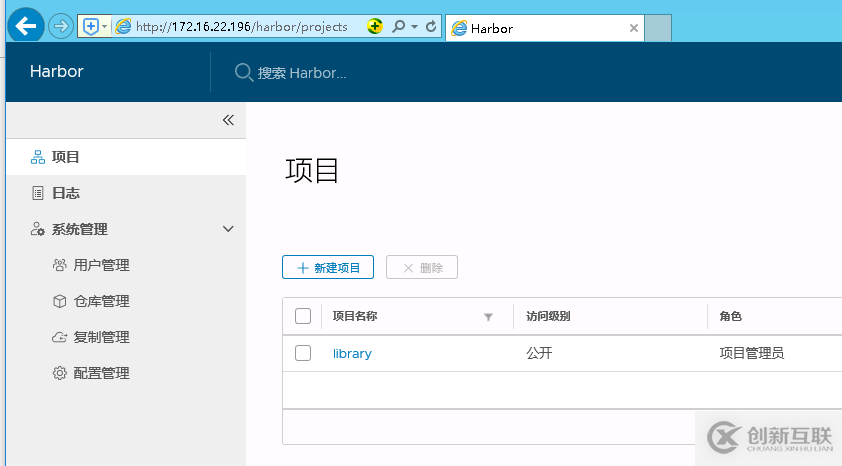842x466 pixels.
Task: Click the green compatibility icon in address bar
Action: (375, 26)
